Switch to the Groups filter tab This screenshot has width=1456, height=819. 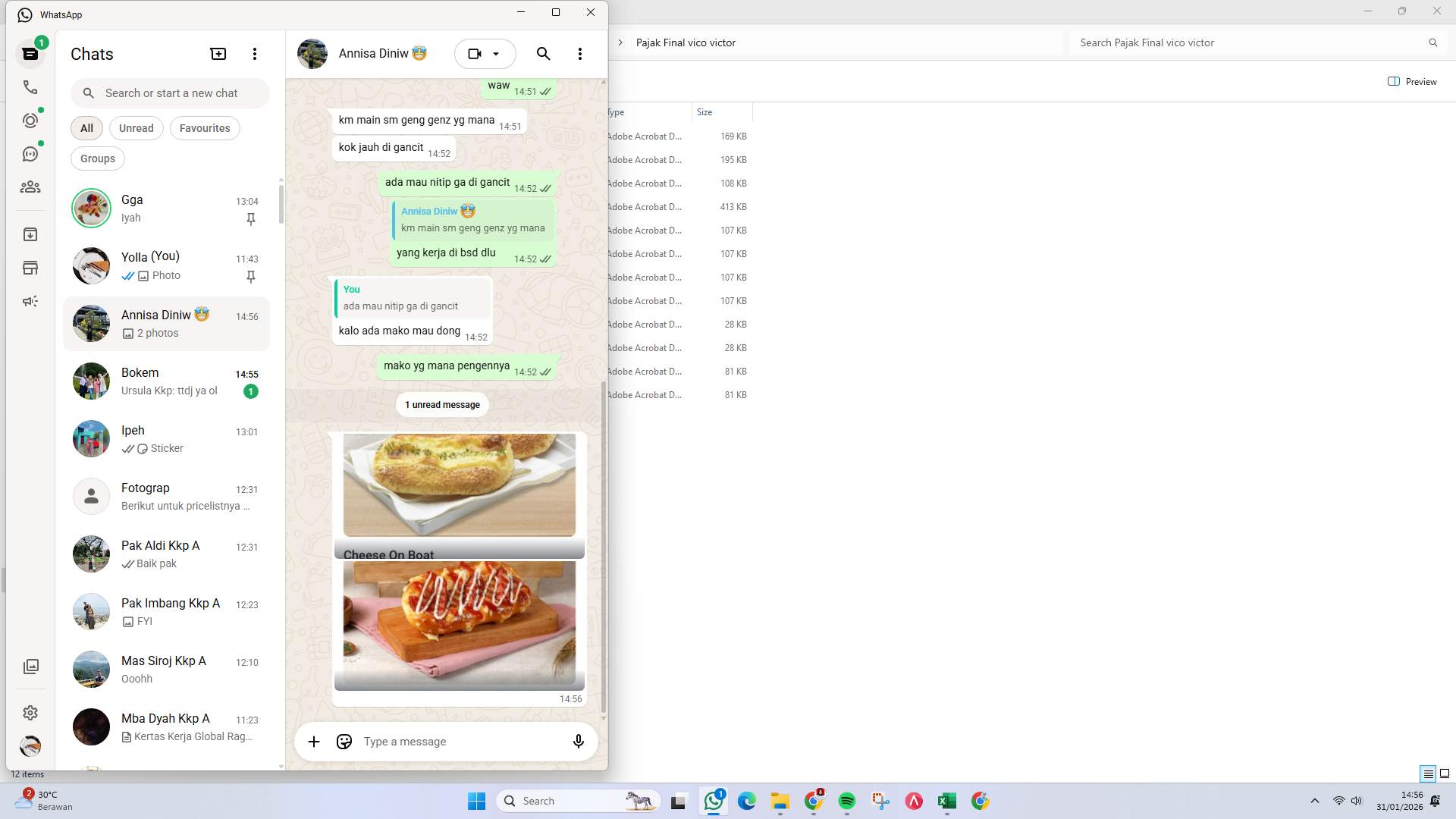pos(97,158)
